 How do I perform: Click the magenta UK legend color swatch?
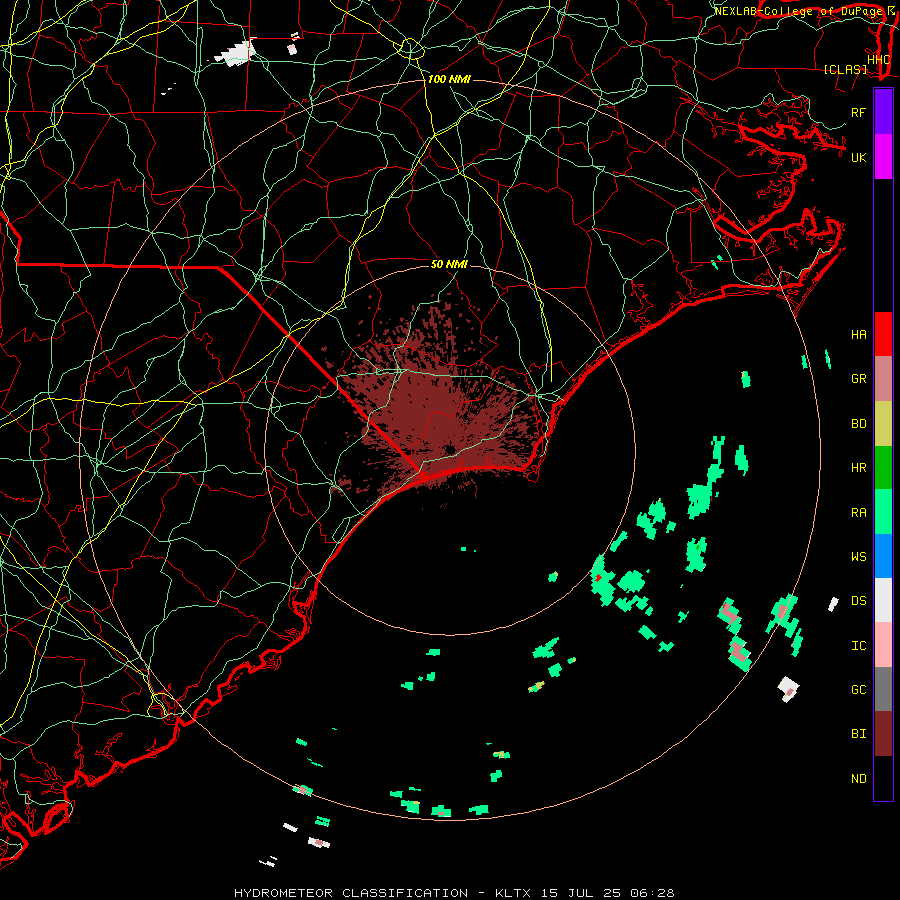(883, 157)
